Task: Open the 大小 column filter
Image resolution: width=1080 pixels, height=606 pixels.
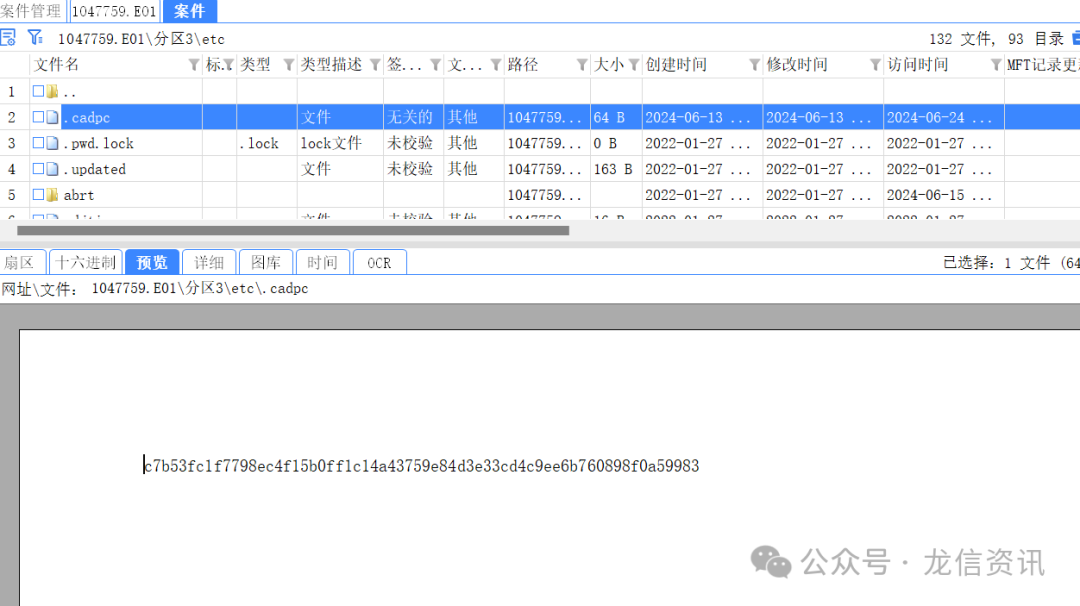Action: (633, 65)
